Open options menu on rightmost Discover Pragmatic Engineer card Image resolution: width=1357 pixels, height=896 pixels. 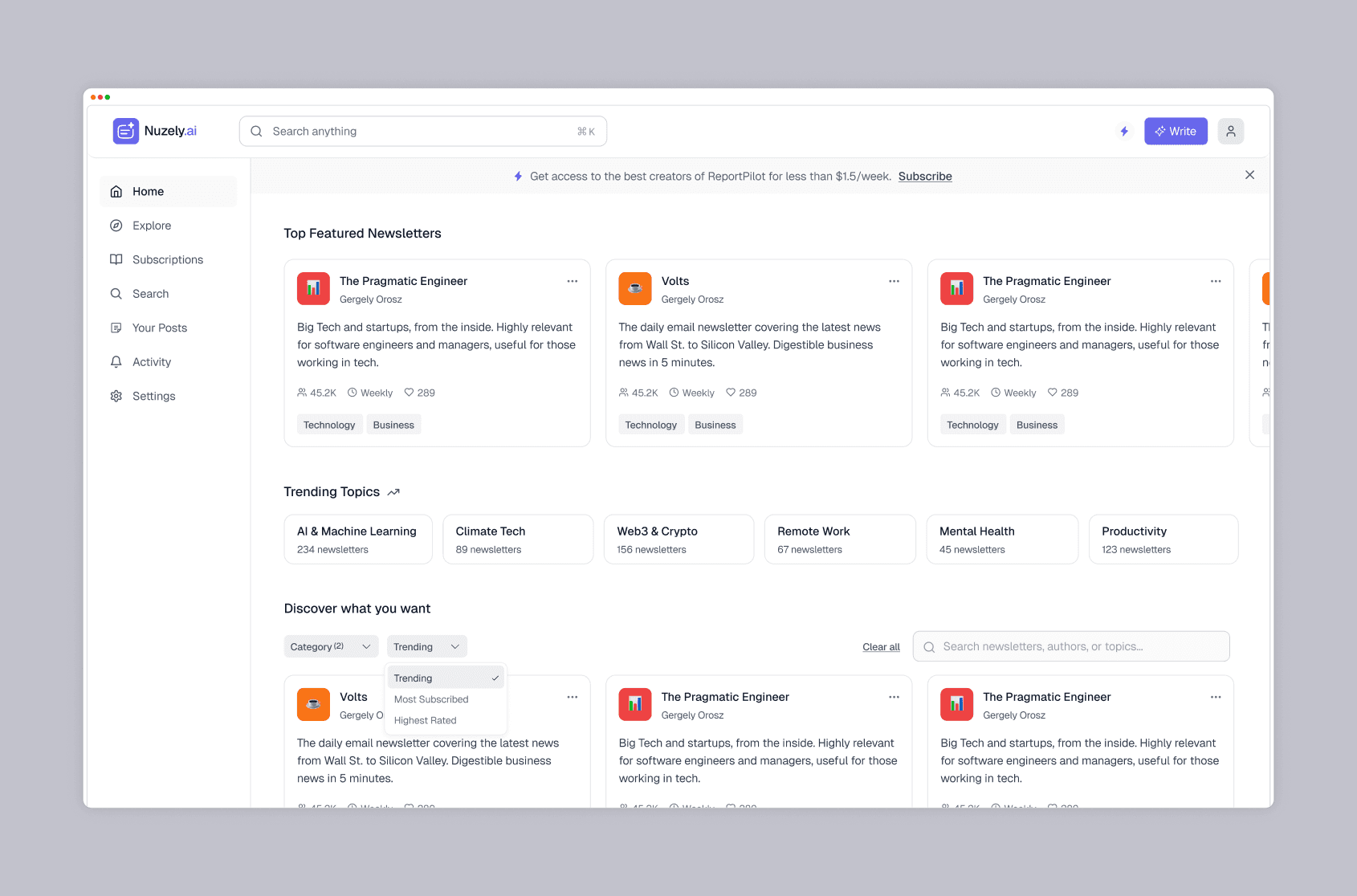pos(1216,697)
